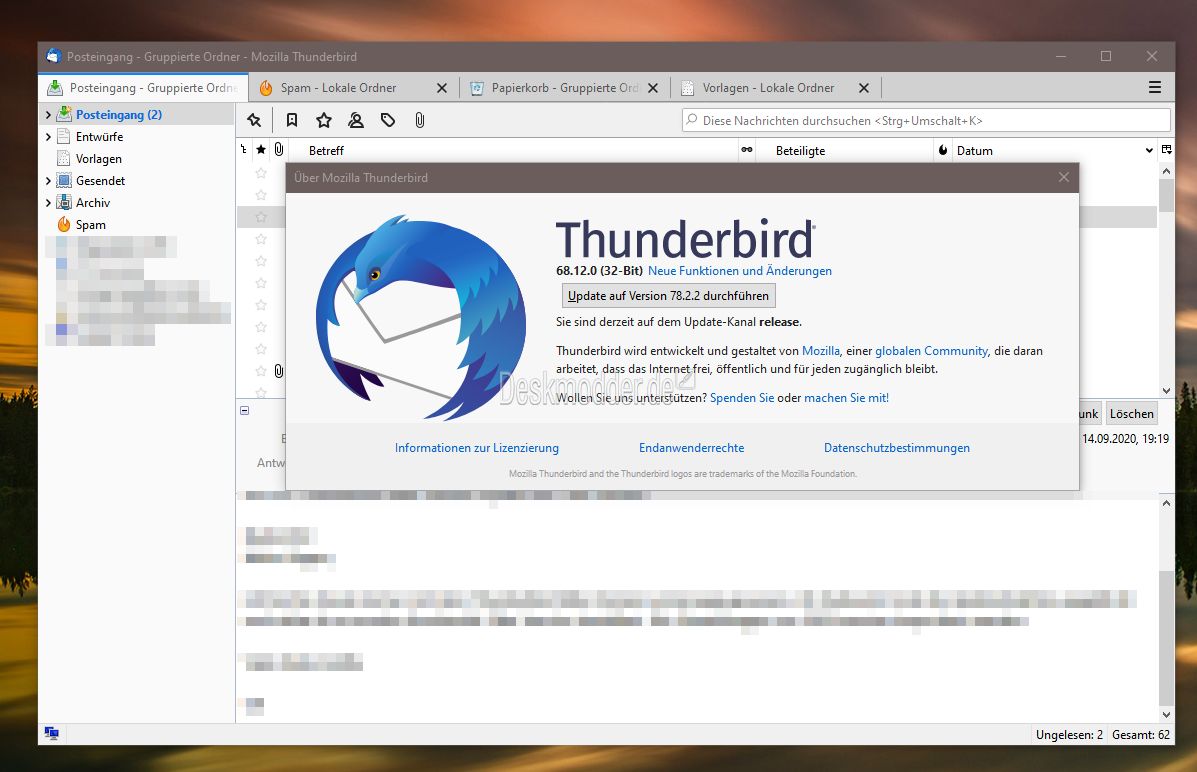Expand the Archiv folder
This screenshot has width=1197, height=772.
pyautogui.click(x=48, y=202)
